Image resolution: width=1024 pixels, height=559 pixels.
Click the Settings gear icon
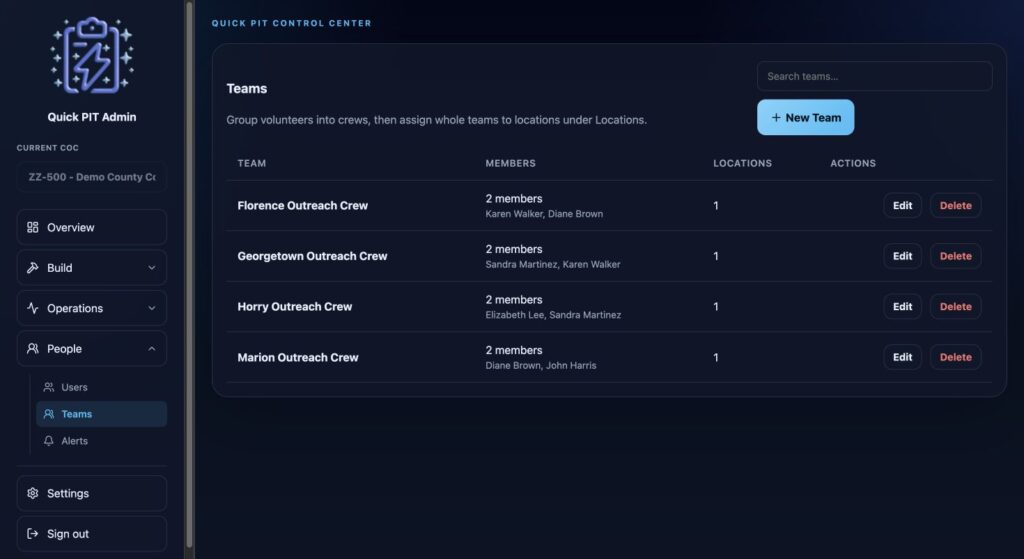[33, 493]
